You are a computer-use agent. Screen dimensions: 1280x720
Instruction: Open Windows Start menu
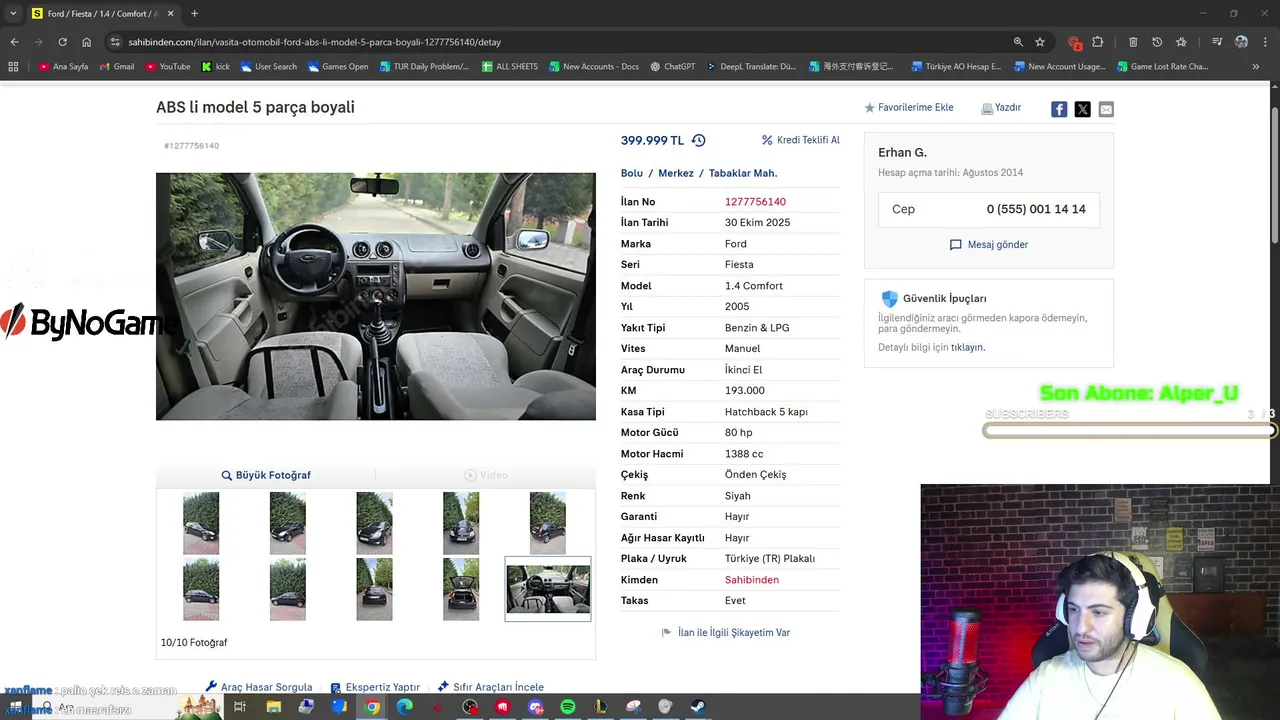click(x=14, y=707)
